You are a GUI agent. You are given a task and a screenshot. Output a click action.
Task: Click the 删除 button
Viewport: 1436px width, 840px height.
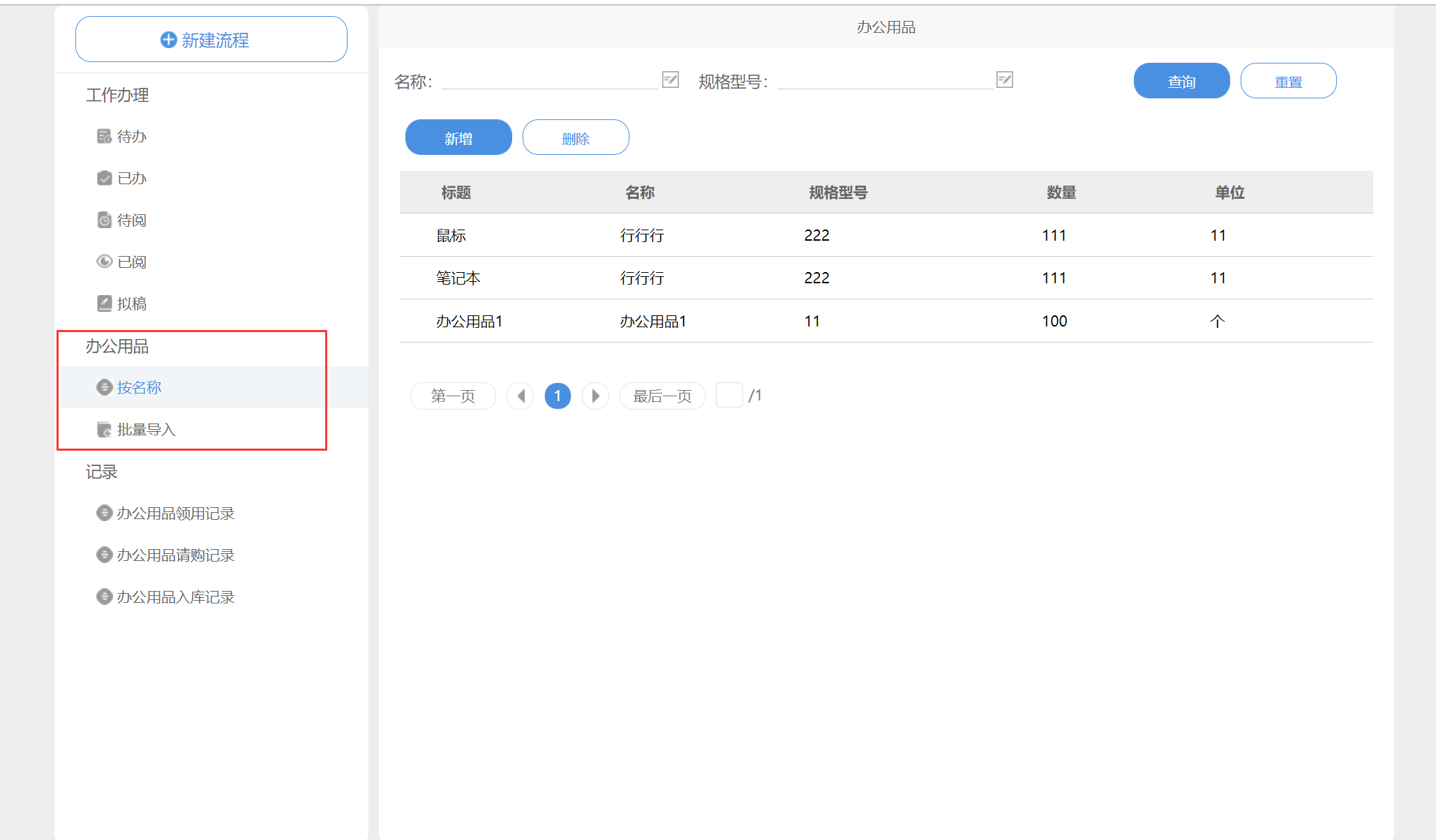click(576, 137)
